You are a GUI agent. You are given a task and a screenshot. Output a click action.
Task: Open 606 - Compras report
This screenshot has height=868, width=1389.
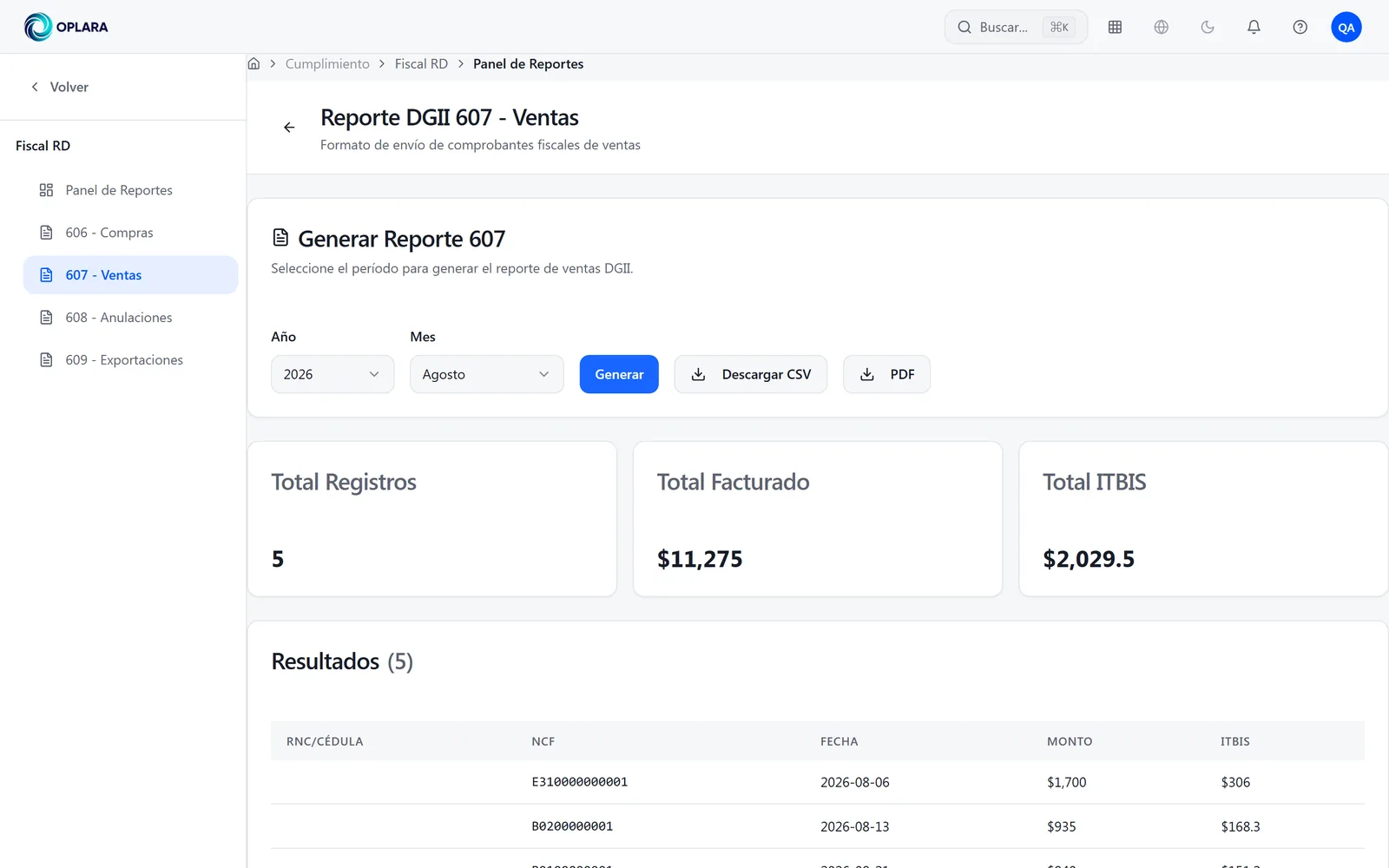pyautogui.click(x=130, y=233)
